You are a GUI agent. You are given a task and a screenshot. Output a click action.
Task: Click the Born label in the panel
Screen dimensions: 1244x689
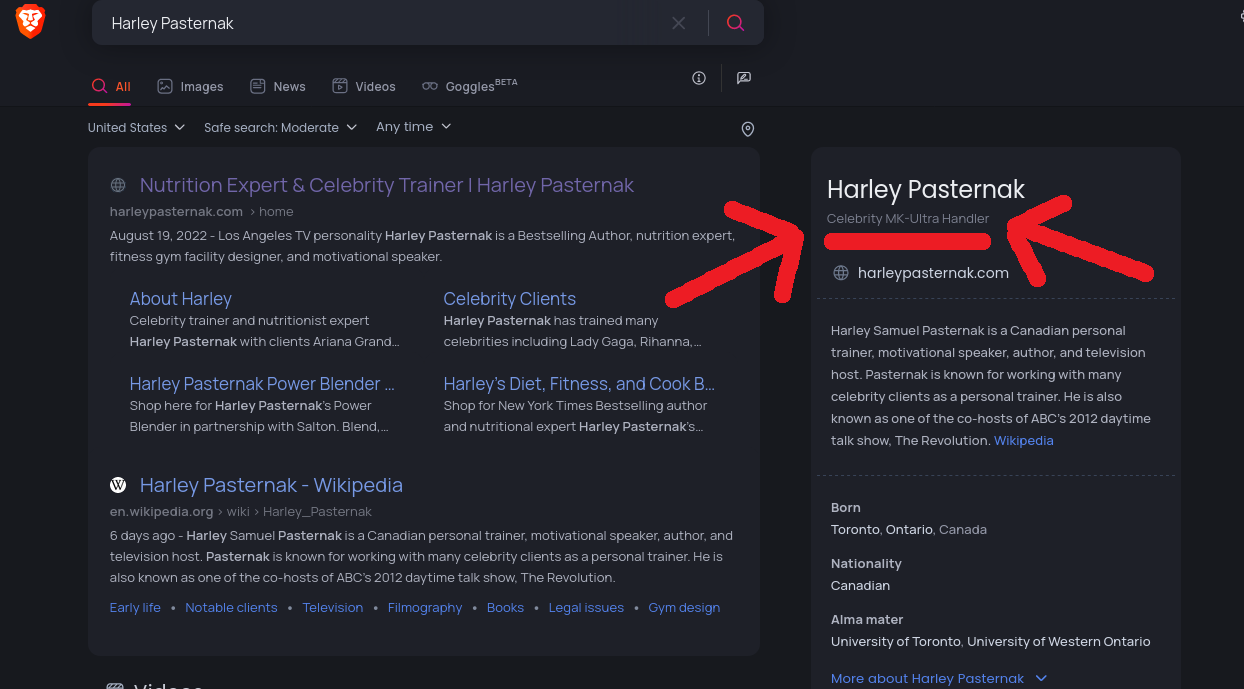coord(846,507)
